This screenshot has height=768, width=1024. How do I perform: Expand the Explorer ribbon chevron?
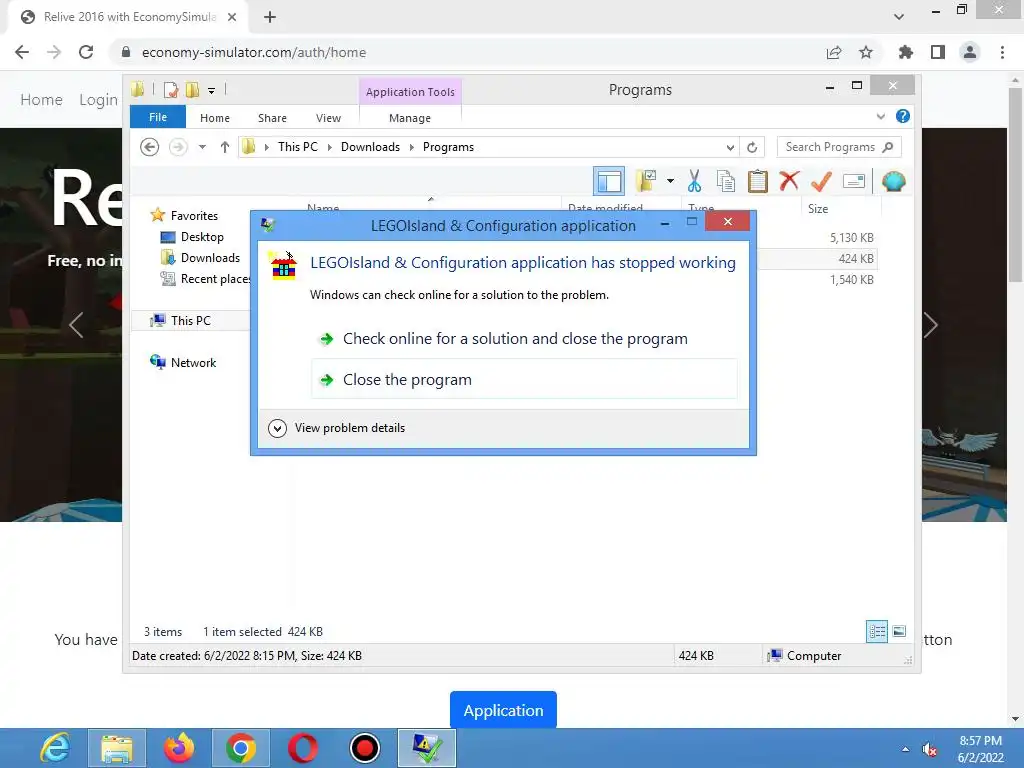[x=880, y=116]
